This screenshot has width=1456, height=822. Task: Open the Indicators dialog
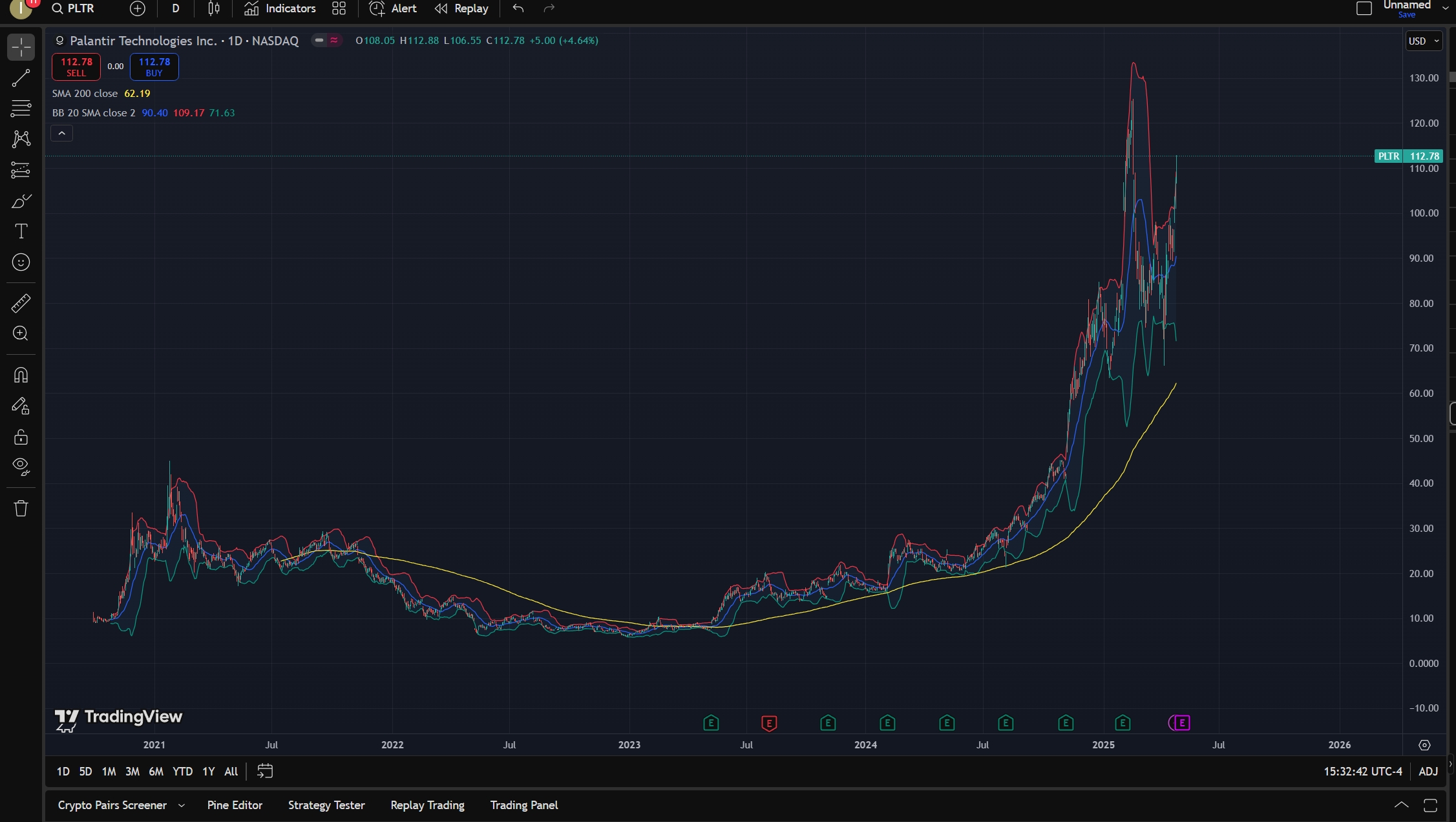pos(280,8)
